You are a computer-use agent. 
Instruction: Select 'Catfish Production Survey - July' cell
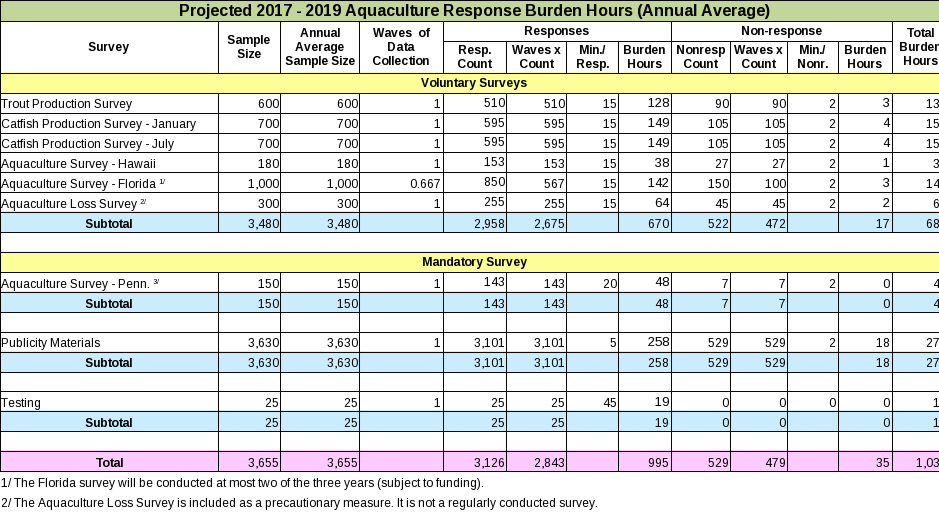point(109,144)
